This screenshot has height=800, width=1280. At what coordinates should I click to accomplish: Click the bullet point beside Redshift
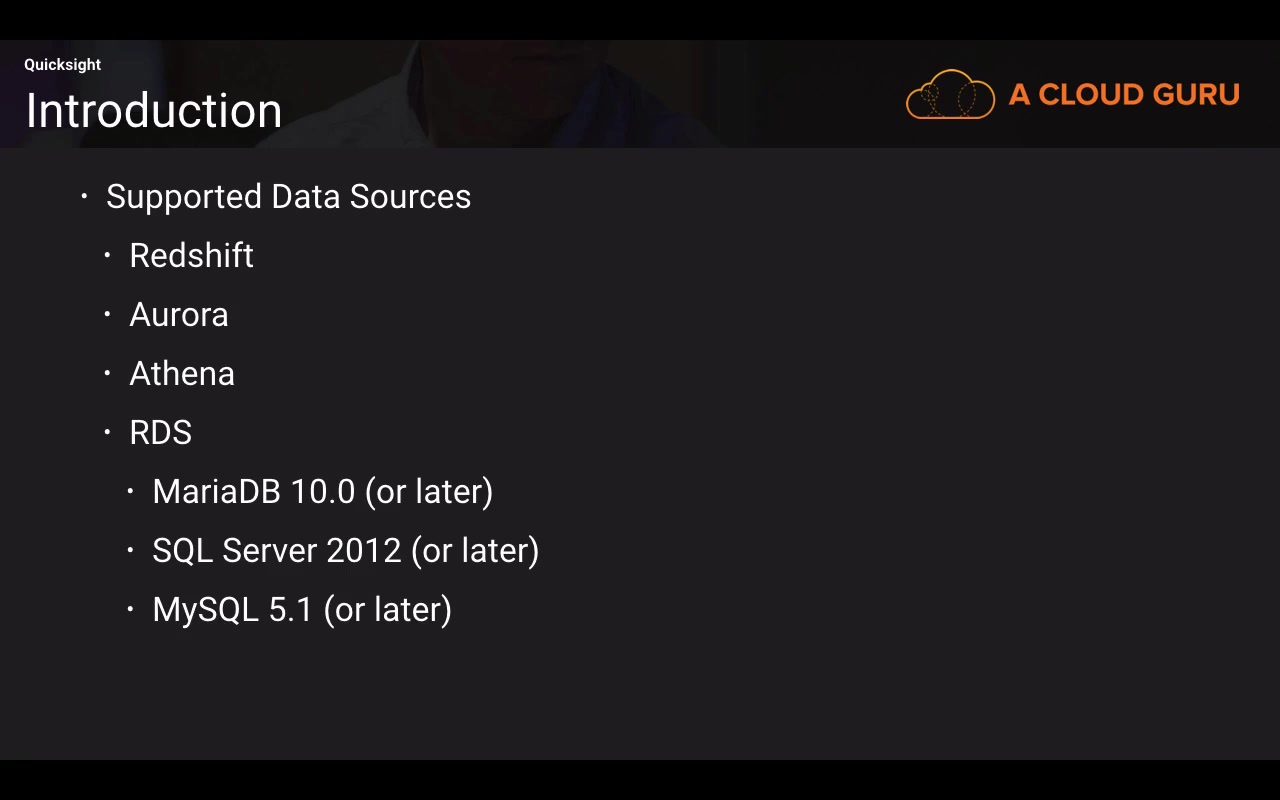[107, 255]
